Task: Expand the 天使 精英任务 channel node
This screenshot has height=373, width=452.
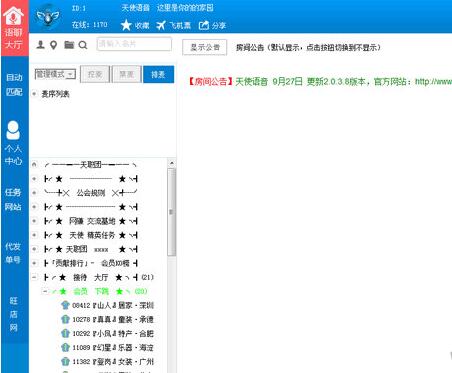Action: point(34,235)
